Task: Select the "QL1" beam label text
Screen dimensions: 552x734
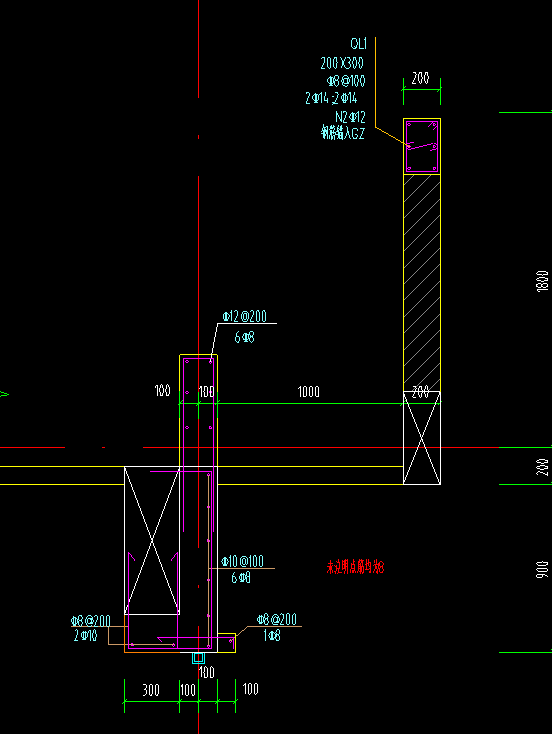Action: pyautogui.click(x=359, y=44)
